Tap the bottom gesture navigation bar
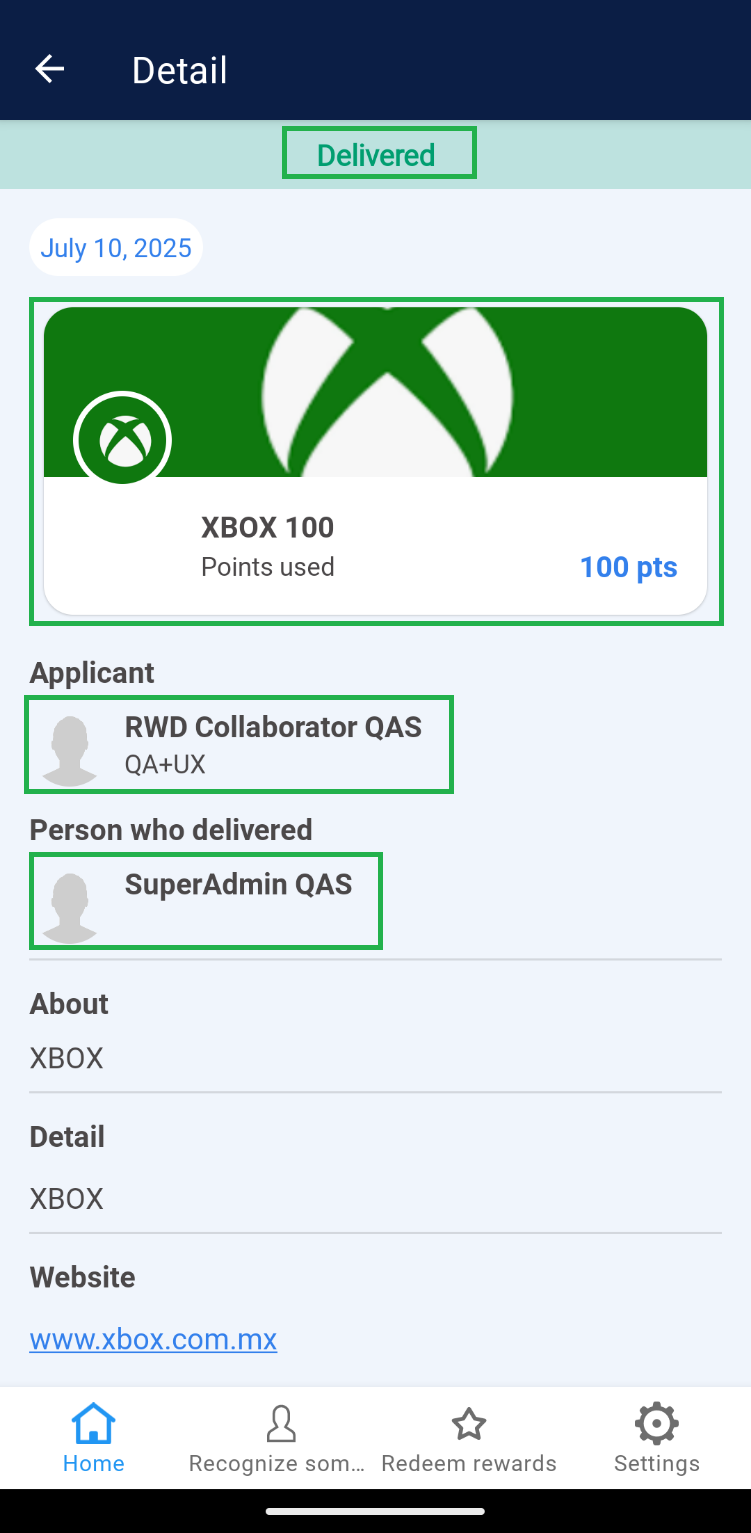The height and width of the screenshot is (1533, 751). click(x=375, y=1511)
